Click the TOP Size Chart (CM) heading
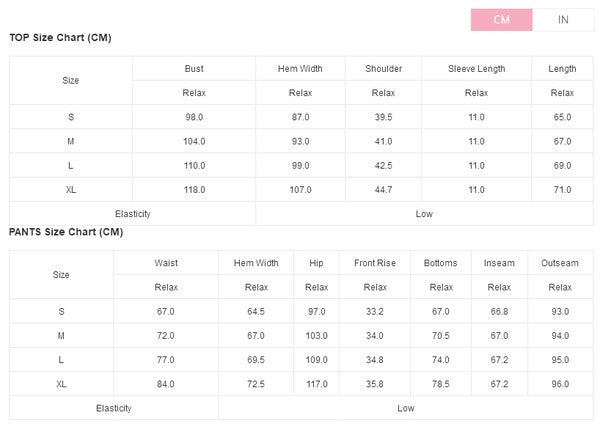Image resolution: width=600 pixels, height=429 pixels. coord(60,38)
